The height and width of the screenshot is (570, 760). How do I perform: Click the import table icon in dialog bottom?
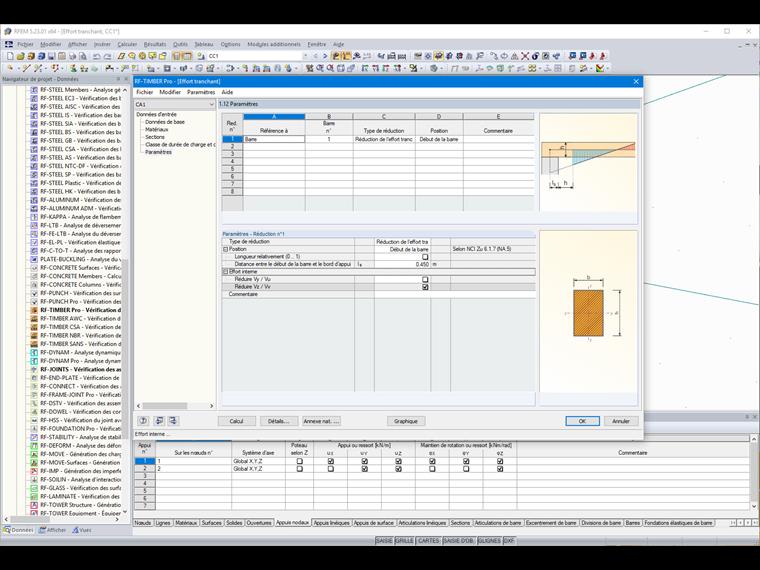coord(173,421)
